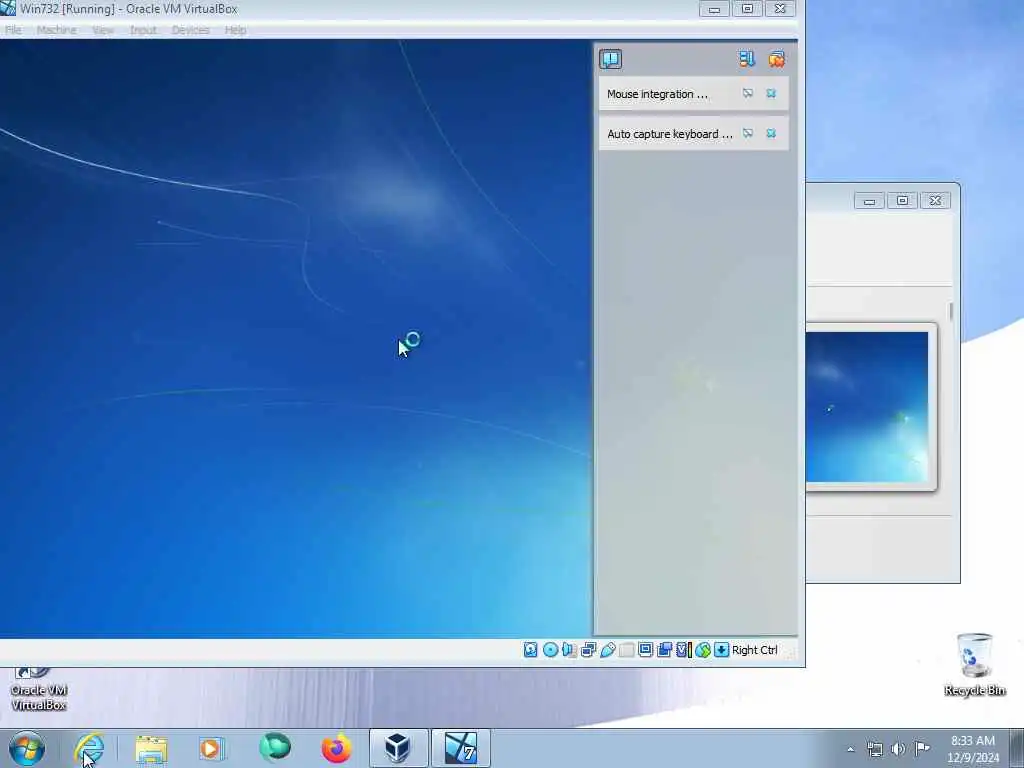Click the display status bar icon

645,650
